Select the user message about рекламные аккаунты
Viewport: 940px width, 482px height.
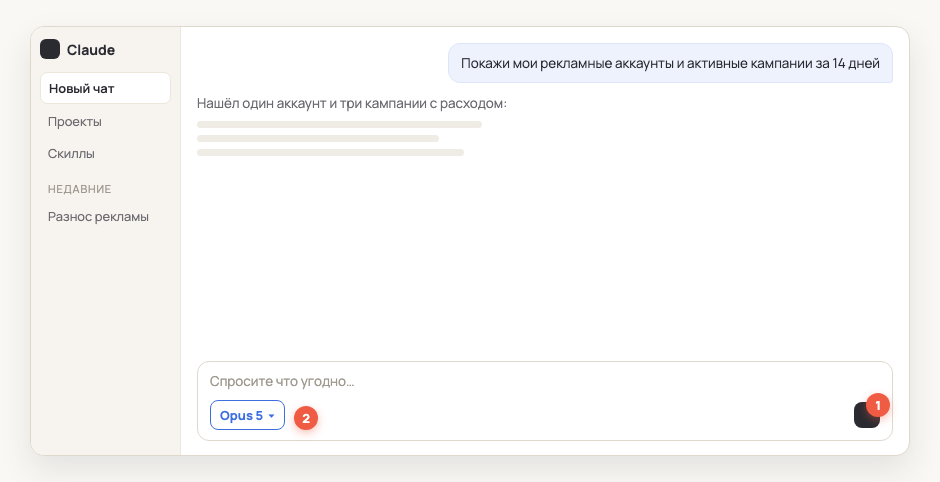pos(670,63)
